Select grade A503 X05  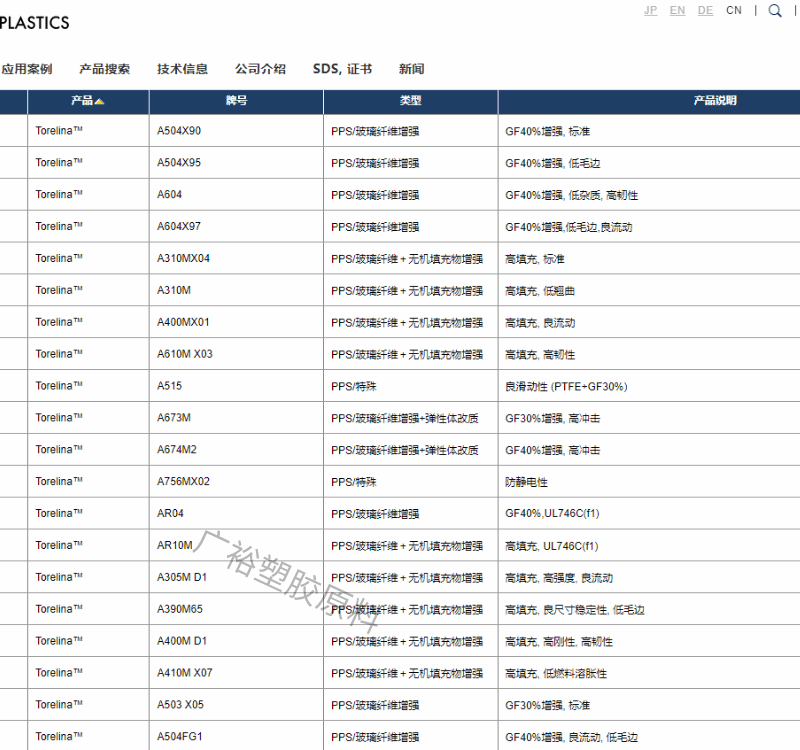click(180, 705)
